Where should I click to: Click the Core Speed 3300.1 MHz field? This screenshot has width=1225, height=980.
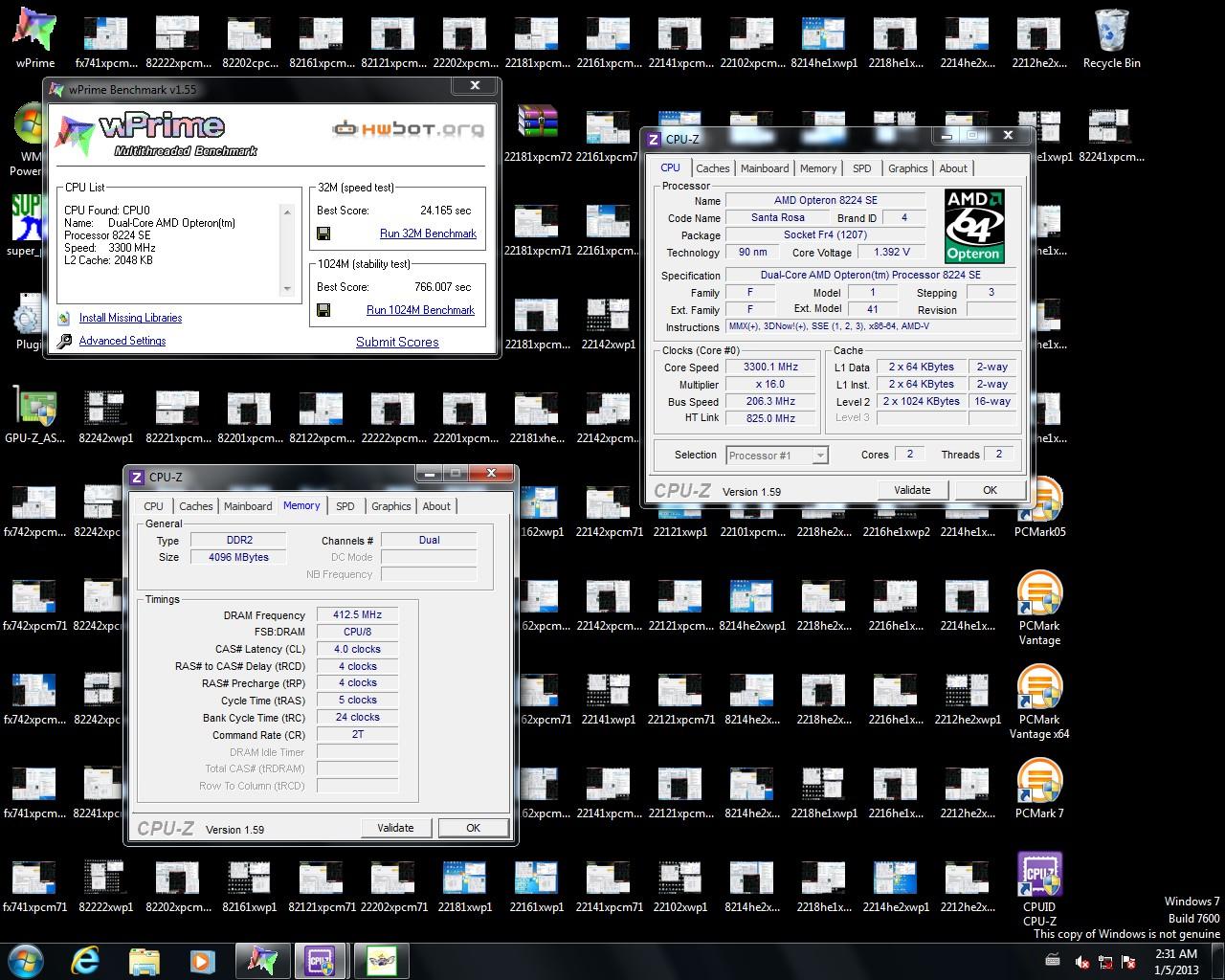click(x=770, y=367)
